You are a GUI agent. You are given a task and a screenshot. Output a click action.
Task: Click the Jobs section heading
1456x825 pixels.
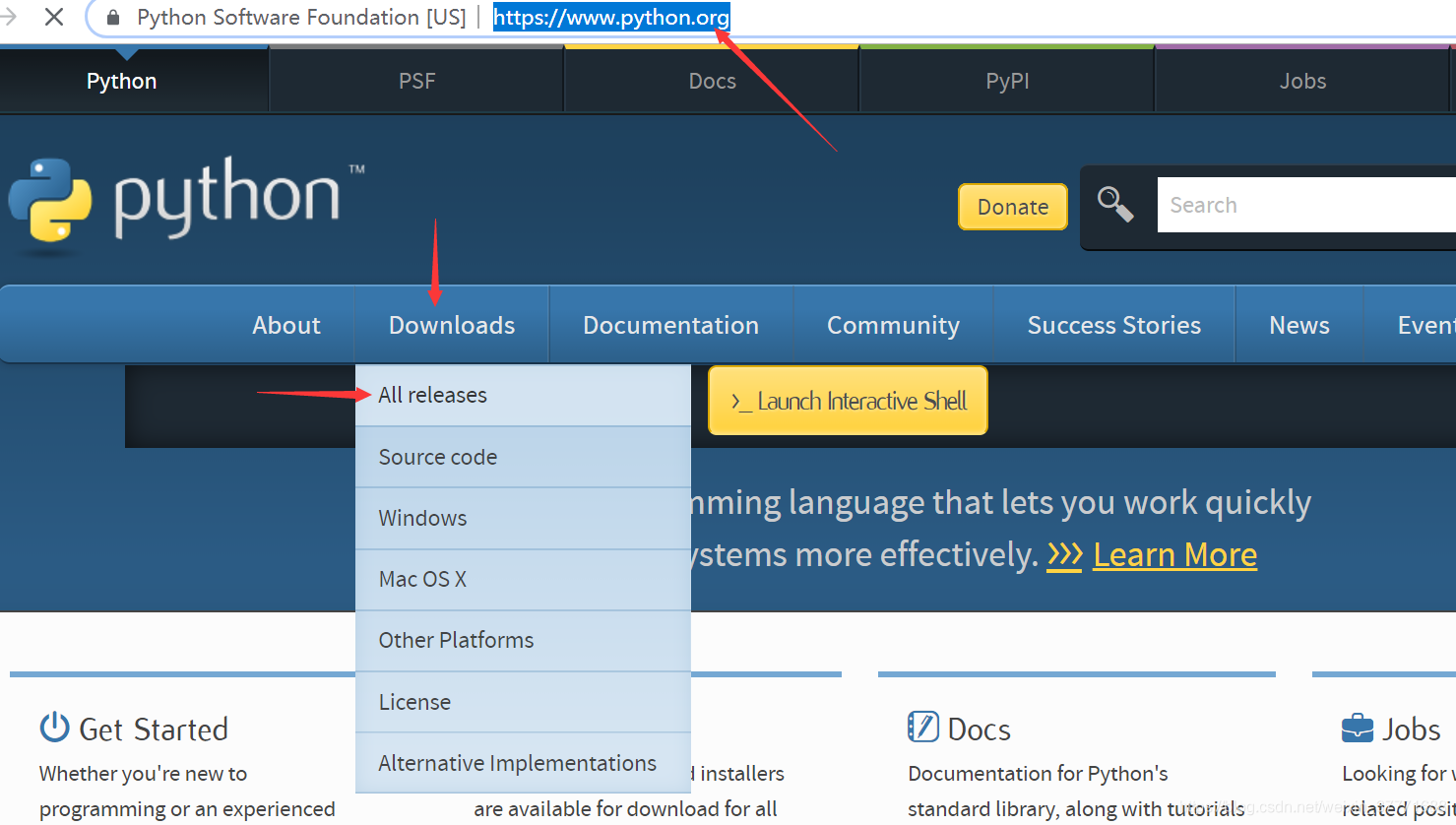pos(1411,730)
